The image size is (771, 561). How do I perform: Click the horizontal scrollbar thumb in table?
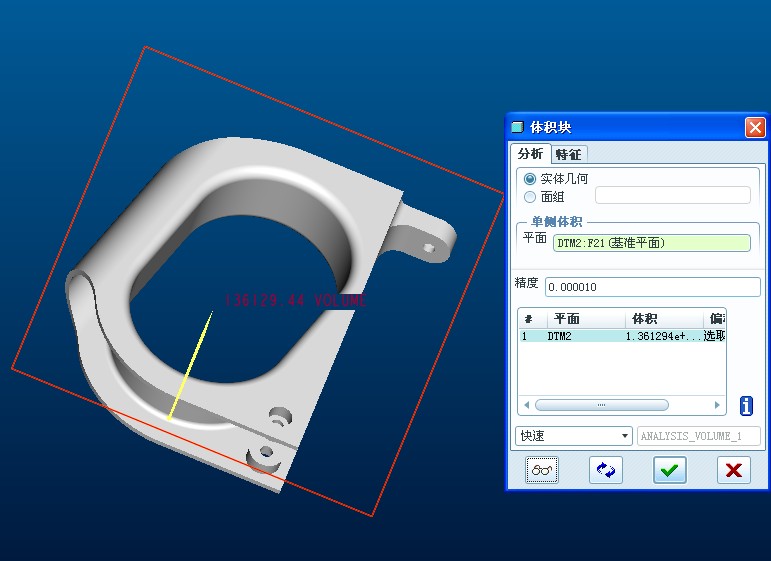601,405
